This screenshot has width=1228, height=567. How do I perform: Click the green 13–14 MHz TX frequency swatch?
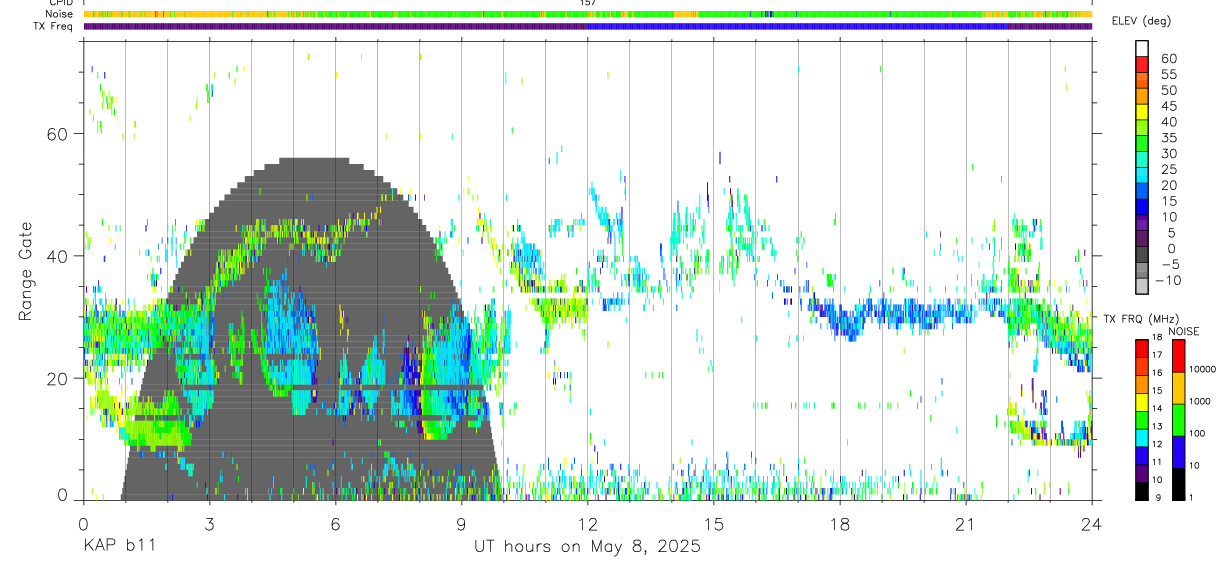(x=1142, y=418)
